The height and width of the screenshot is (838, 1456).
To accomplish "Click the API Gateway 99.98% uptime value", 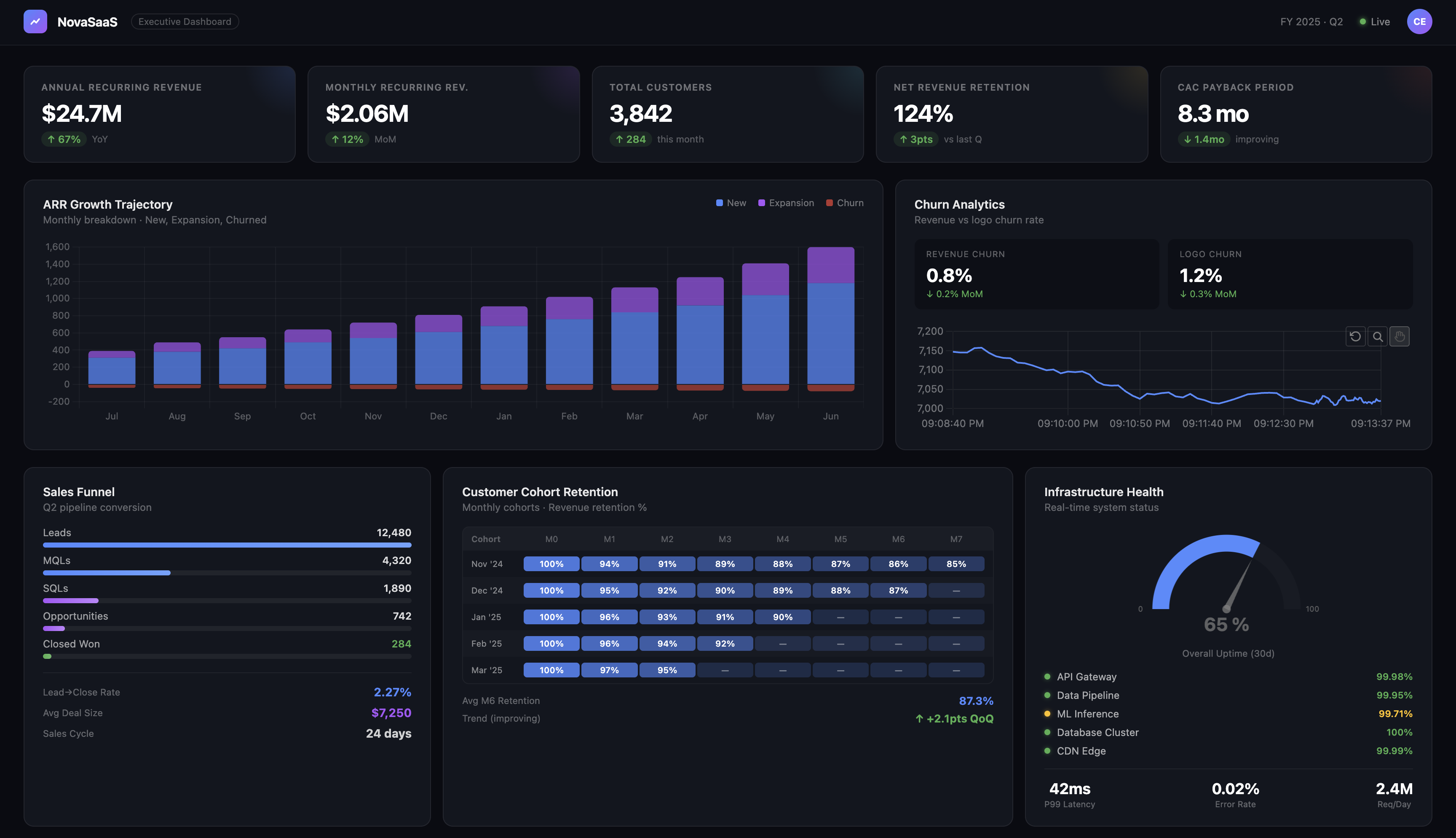I will (1394, 676).
